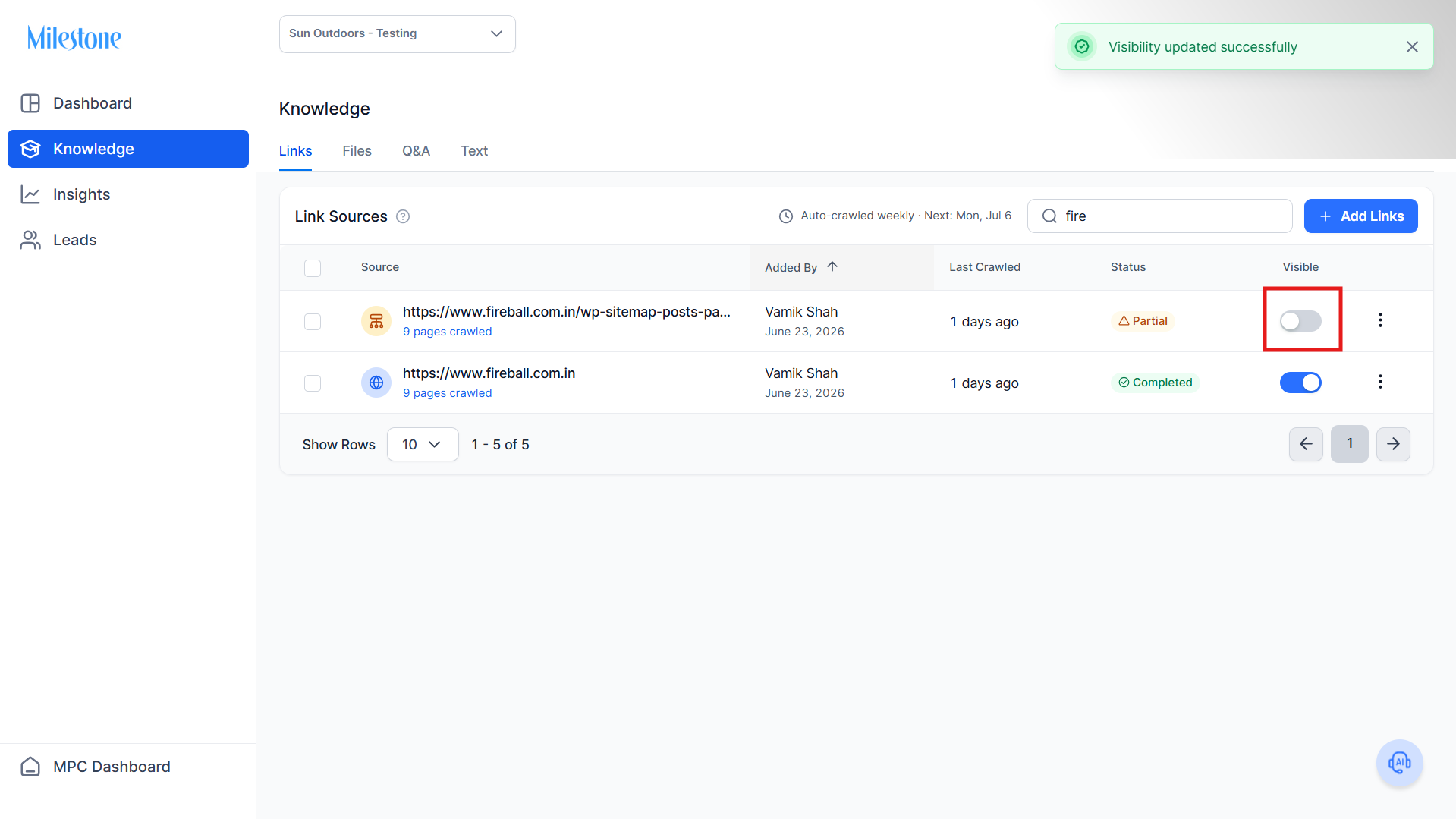The height and width of the screenshot is (819, 1456).
Task: Click the Link Sources heading
Action: pos(341,216)
